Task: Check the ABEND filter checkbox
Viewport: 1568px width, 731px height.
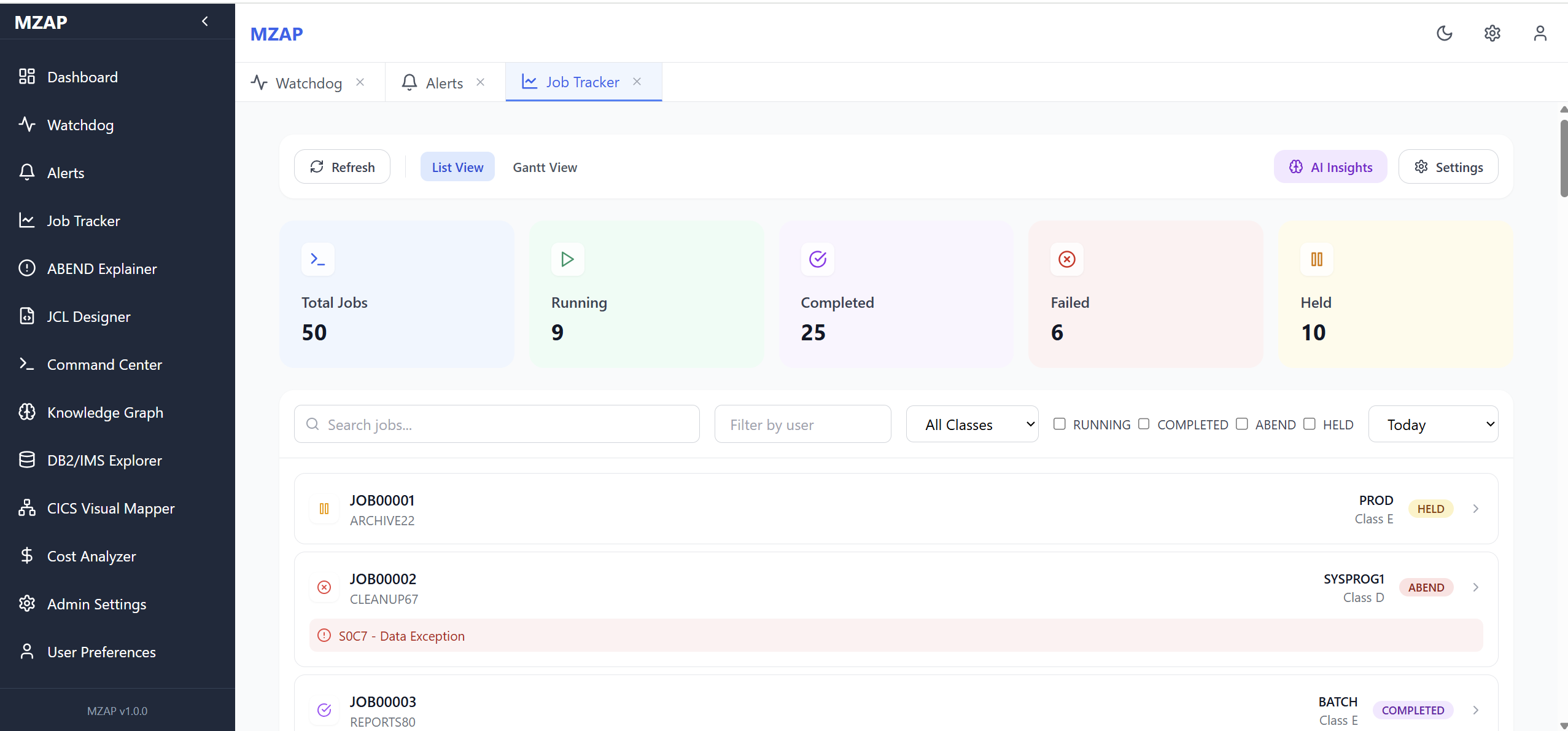Action: coord(1241,424)
